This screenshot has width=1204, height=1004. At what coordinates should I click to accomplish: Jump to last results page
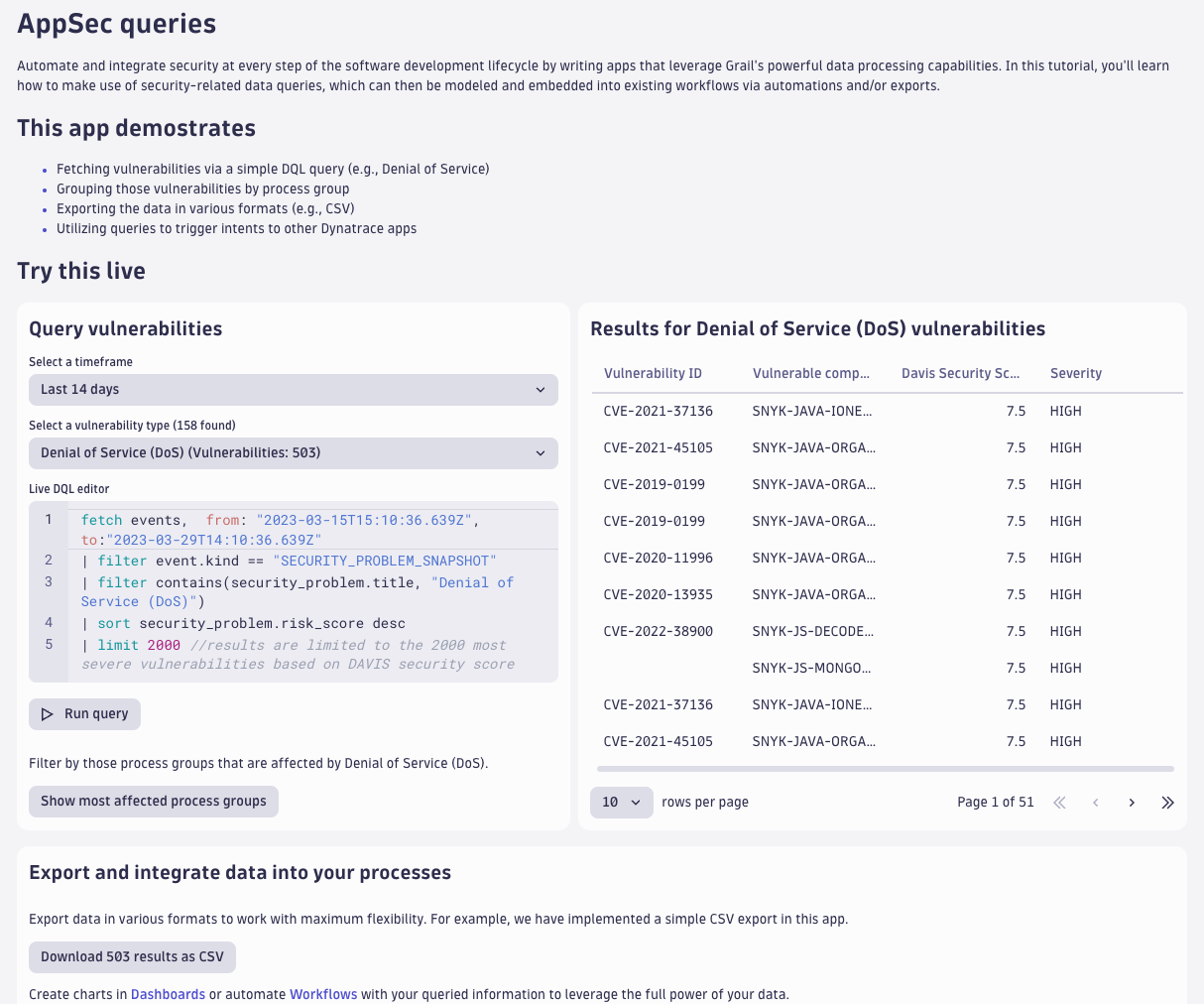[1167, 803]
